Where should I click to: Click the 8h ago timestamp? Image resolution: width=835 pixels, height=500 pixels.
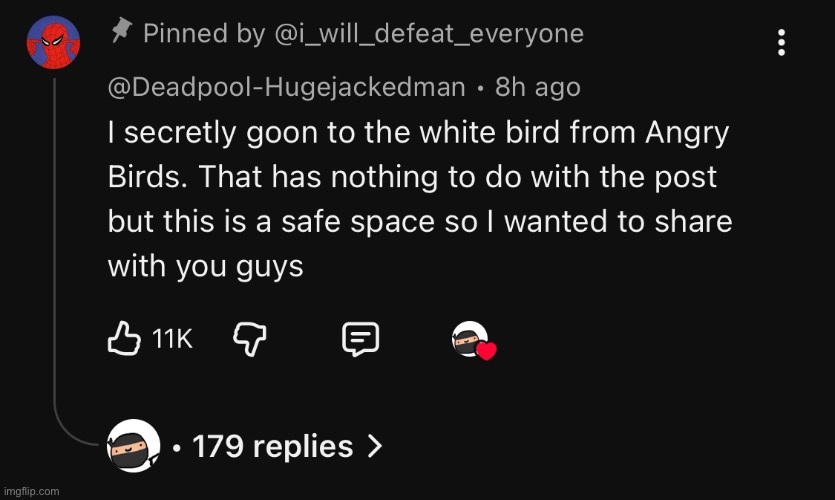[537, 87]
